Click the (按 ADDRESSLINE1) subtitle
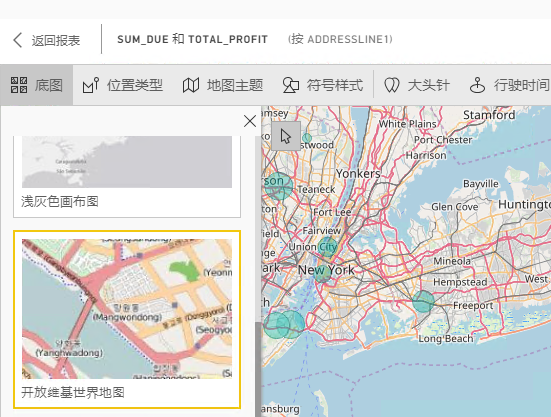 340,39
